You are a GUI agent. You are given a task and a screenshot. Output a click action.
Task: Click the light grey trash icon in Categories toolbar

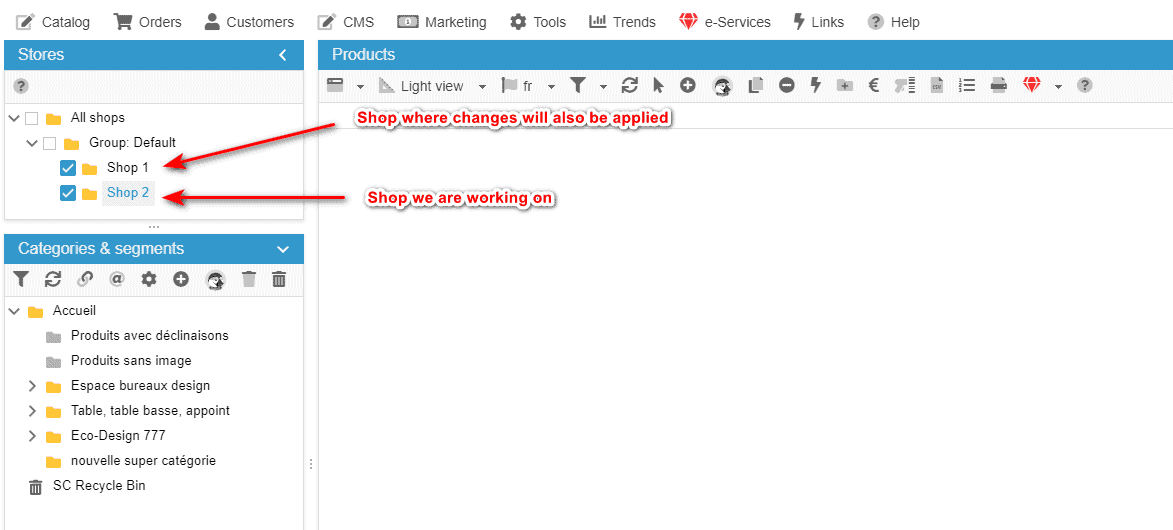249,279
